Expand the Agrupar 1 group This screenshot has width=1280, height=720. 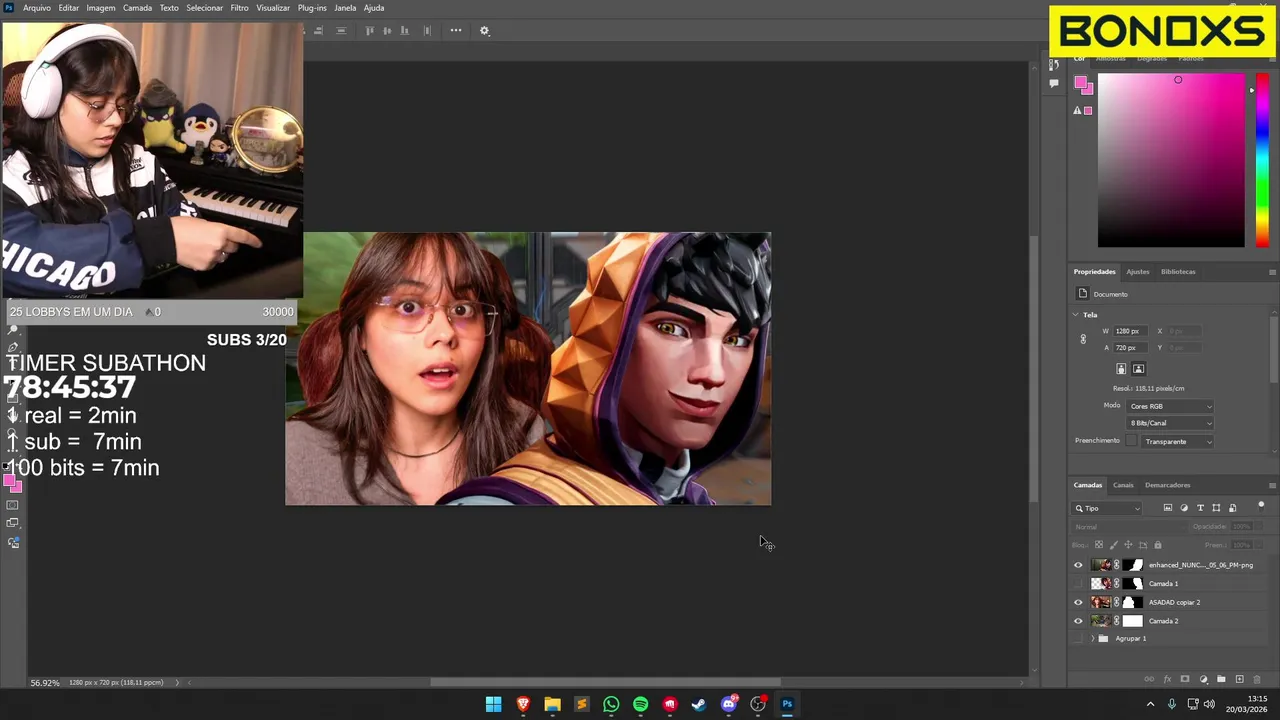pos(1092,639)
